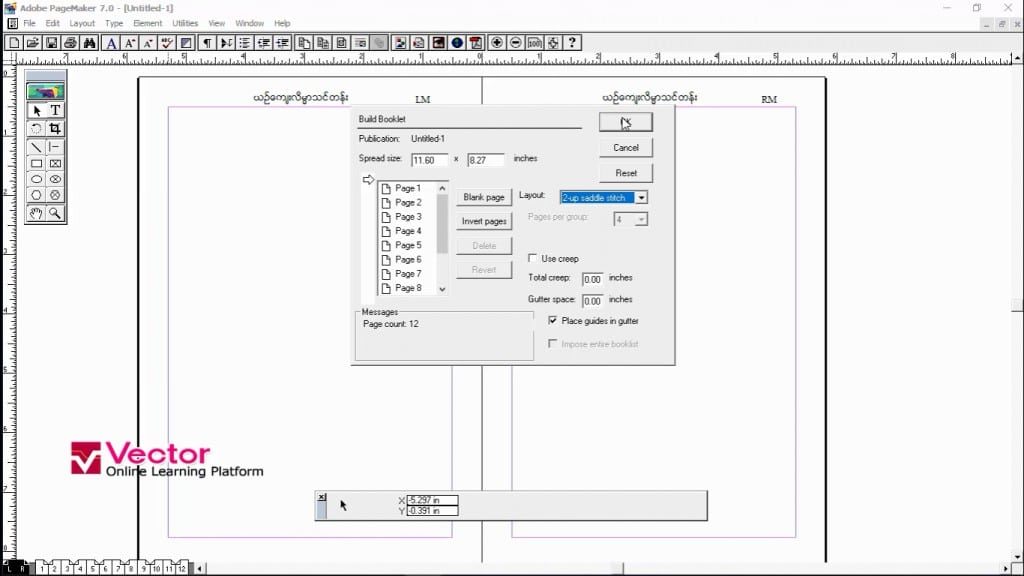
Task: Select the Rectangle tool
Action: [37, 164]
